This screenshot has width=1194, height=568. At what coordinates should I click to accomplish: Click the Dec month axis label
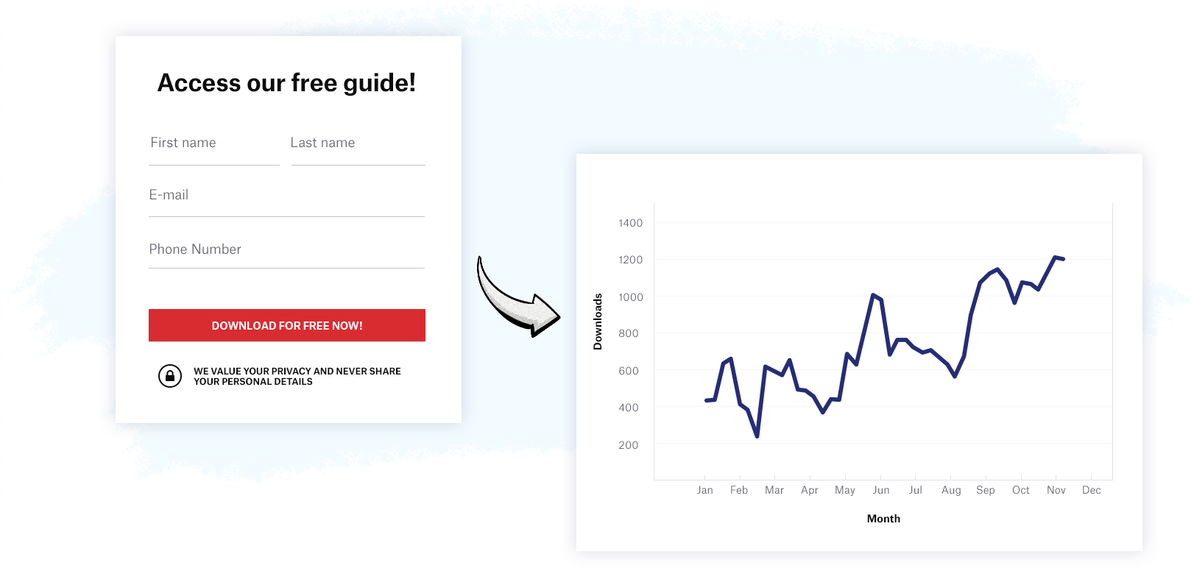pos(1091,490)
